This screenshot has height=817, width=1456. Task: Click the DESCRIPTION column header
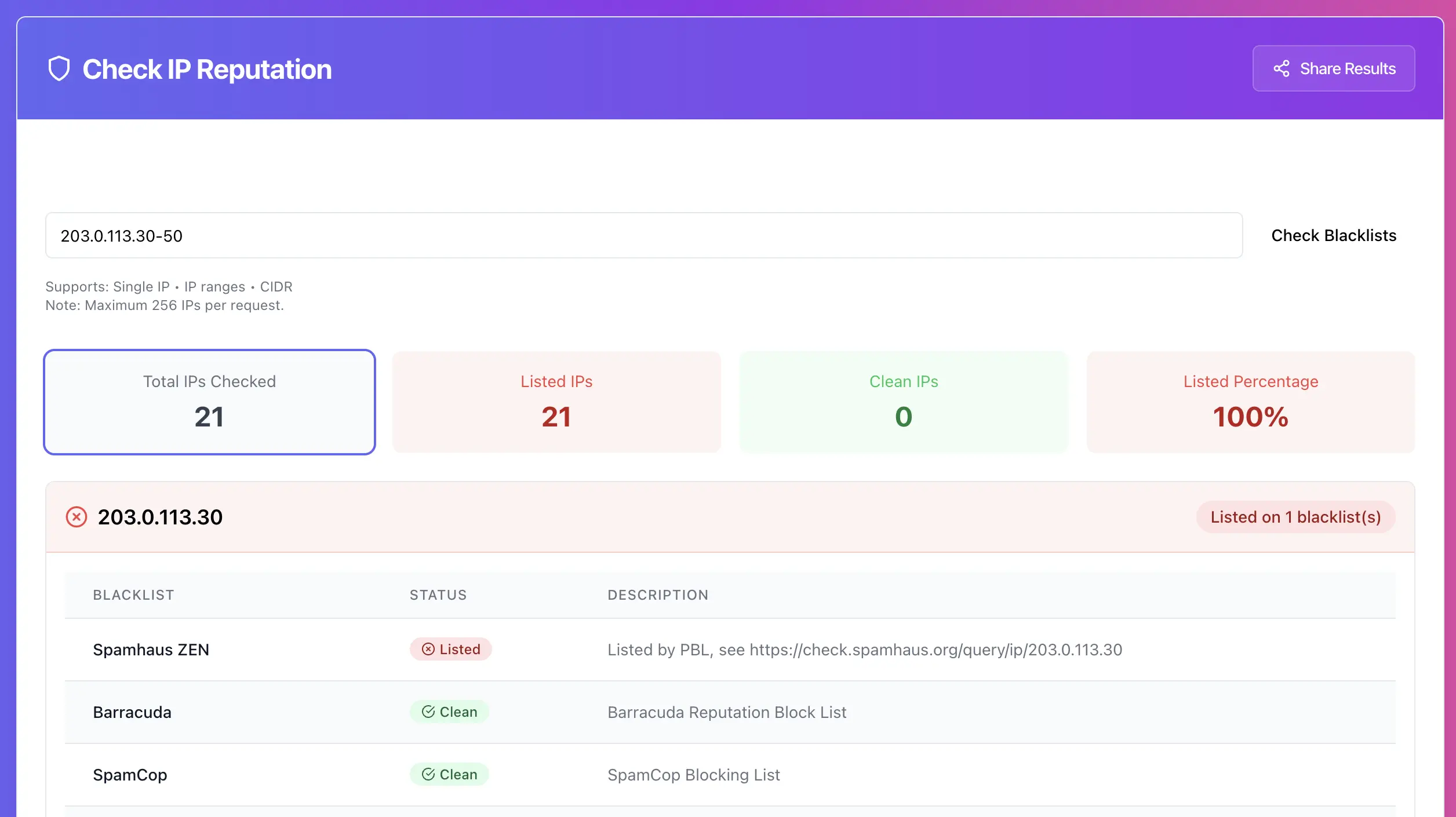658,595
